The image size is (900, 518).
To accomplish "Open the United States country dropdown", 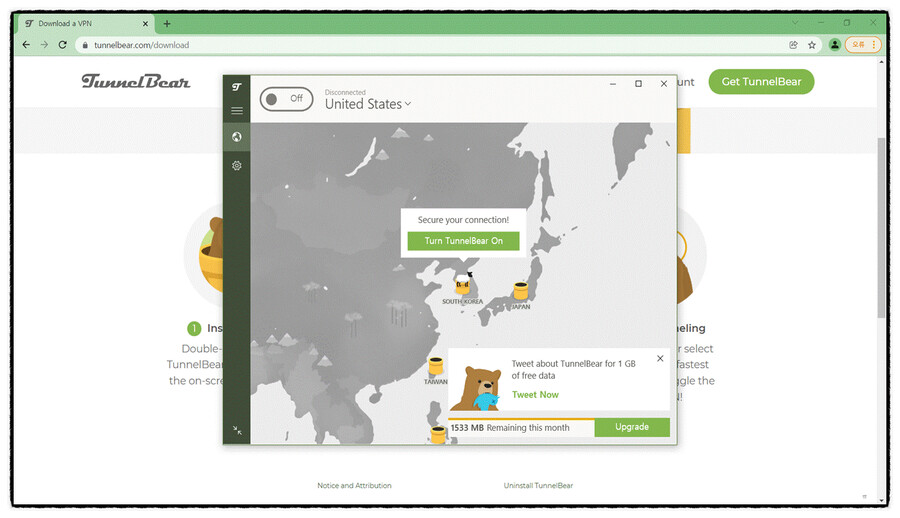I will click(368, 104).
